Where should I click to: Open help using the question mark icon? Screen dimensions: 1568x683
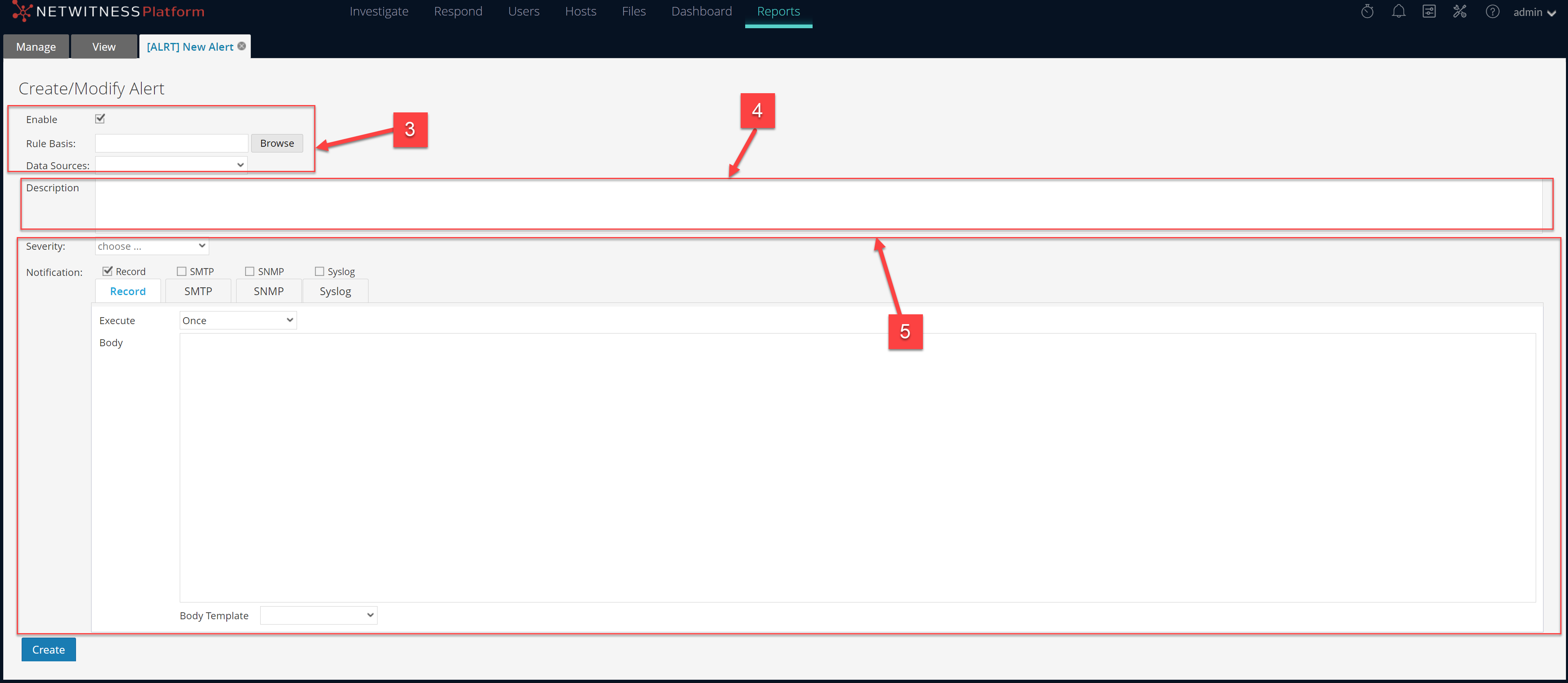click(x=1492, y=11)
